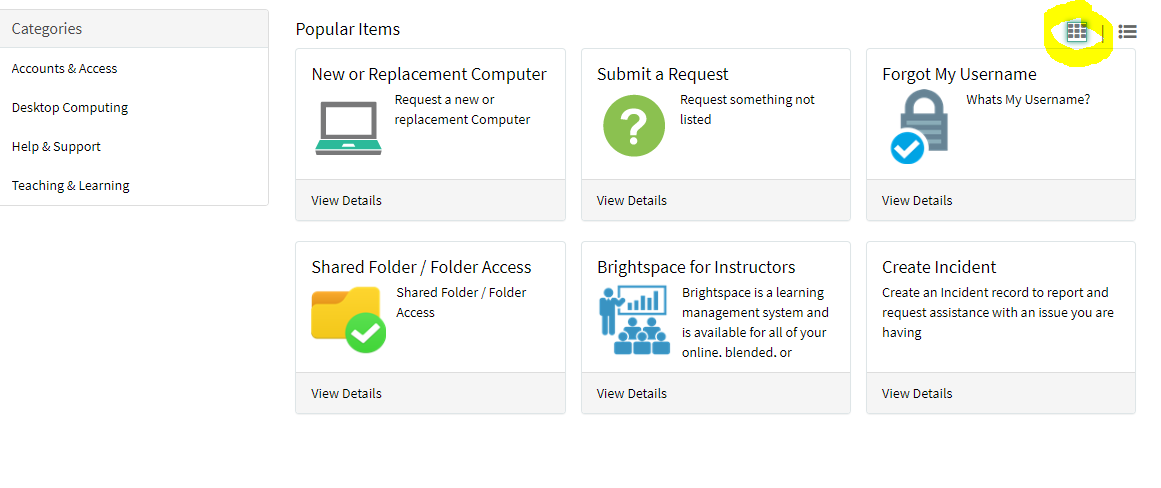This screenshot has width=1161, height=488.
Task: View Details for Brightspace for Instructors
Action: coord(632,393)
